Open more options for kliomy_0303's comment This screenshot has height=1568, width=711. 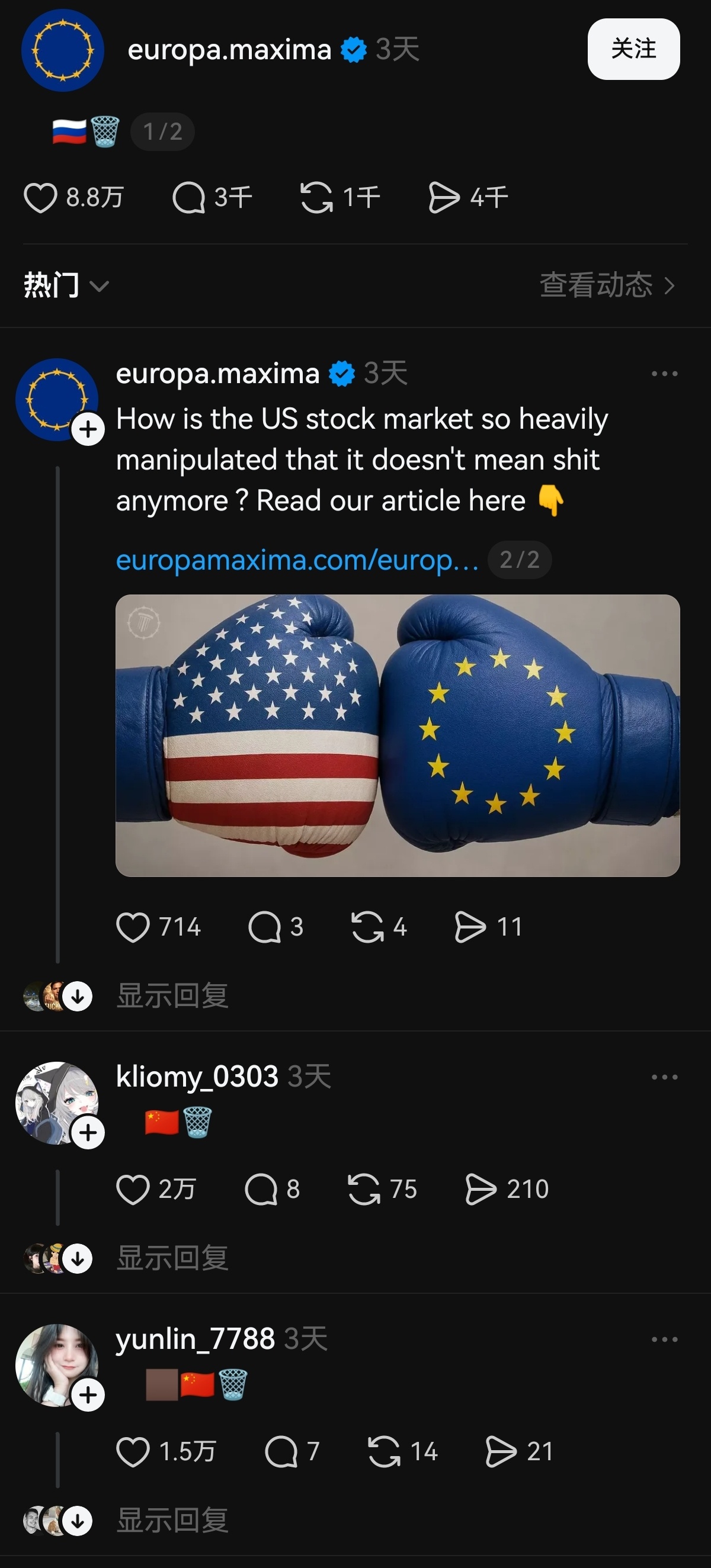click(664, 1077)
